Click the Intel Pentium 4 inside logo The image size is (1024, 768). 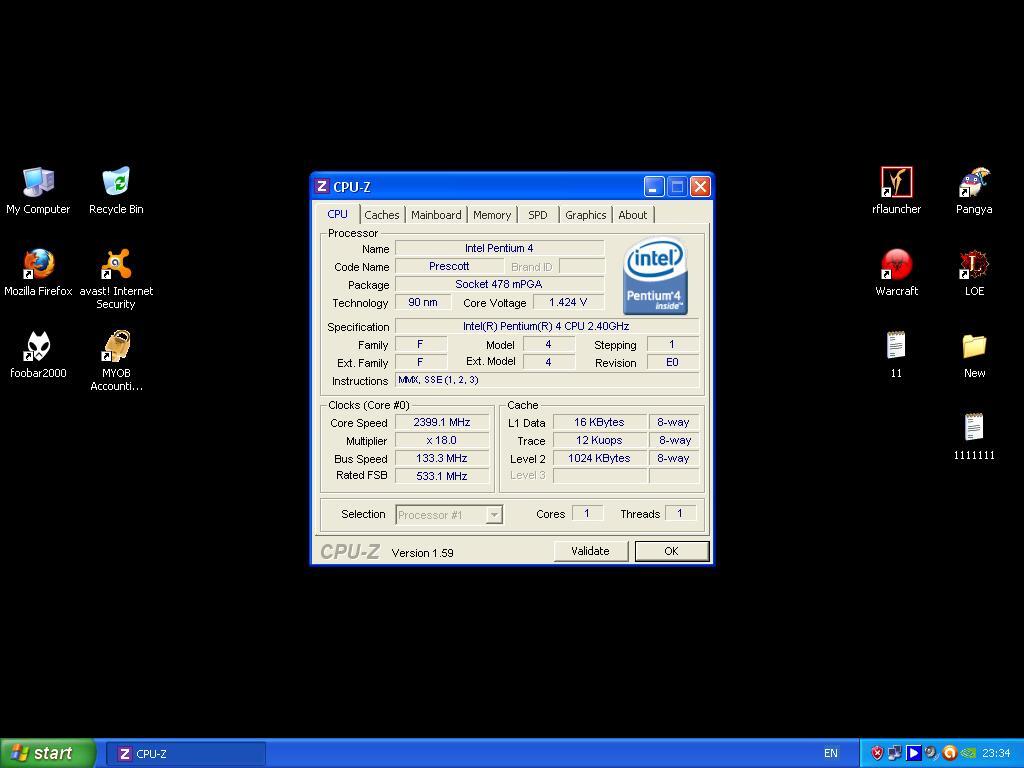click(654, 276)
